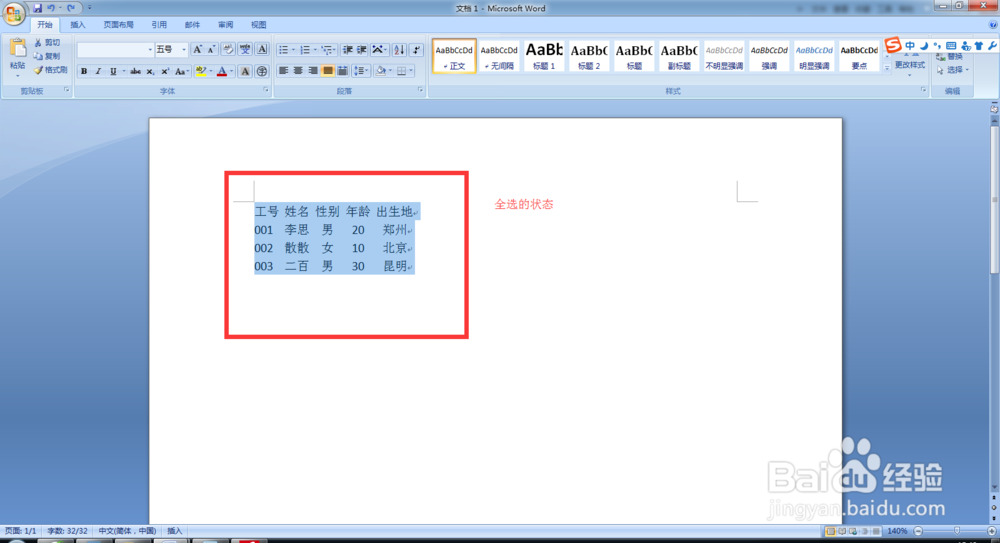Zoom in with the plus button

click(x=992, y=531)
